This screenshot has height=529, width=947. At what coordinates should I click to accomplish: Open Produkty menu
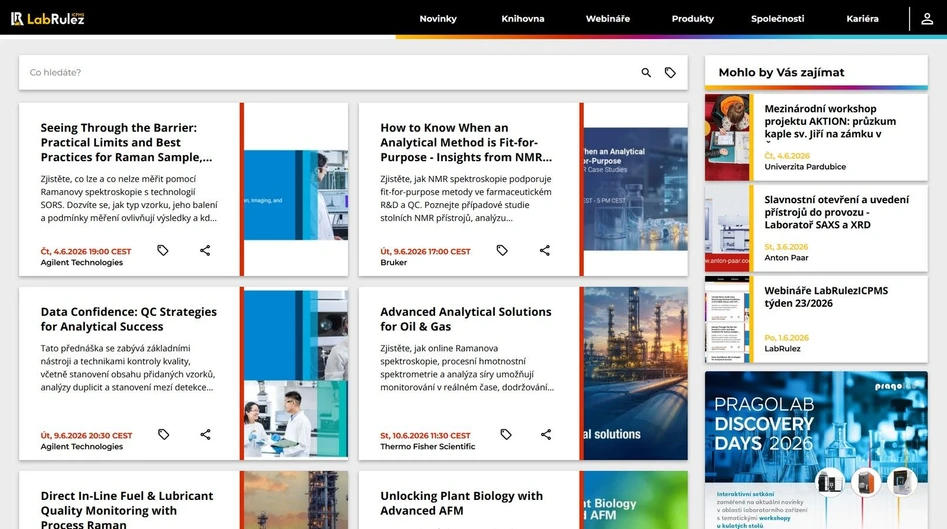point(693,19)
